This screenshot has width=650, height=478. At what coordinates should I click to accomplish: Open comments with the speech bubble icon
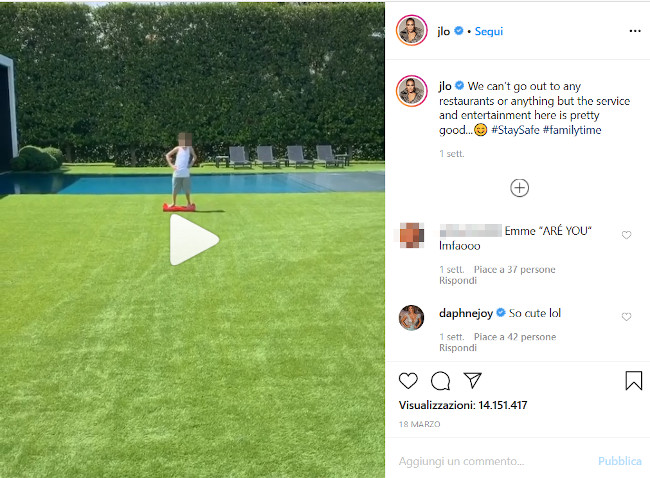point(440,381)
